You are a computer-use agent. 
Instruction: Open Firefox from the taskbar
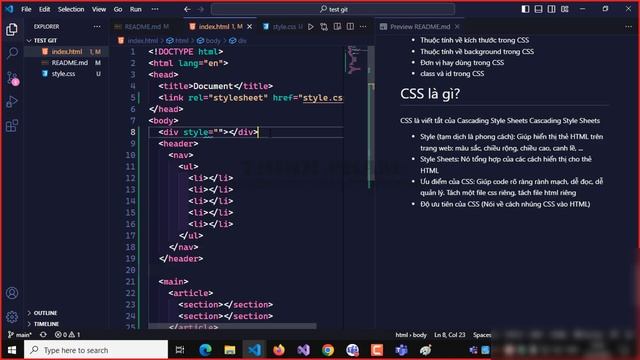point(279,350)
